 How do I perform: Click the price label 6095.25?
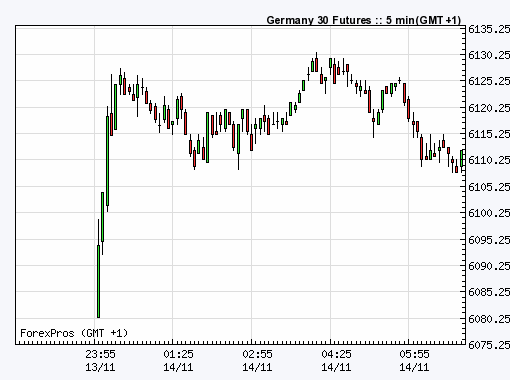489,240
